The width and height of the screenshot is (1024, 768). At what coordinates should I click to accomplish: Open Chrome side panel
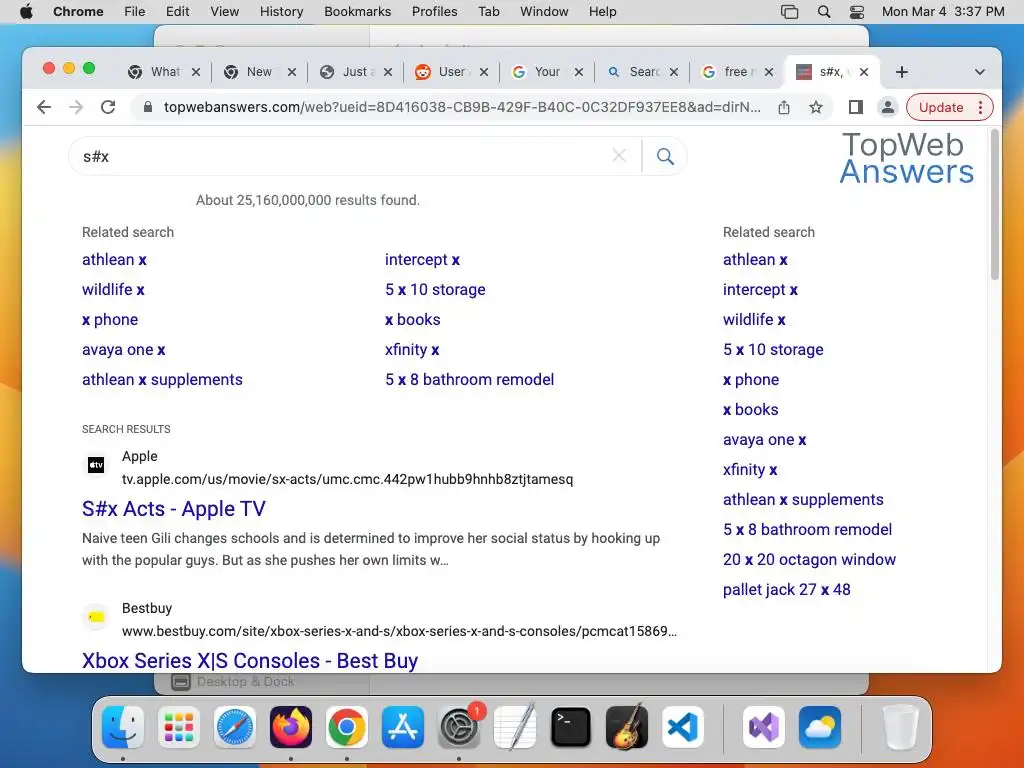pos(856,107)
